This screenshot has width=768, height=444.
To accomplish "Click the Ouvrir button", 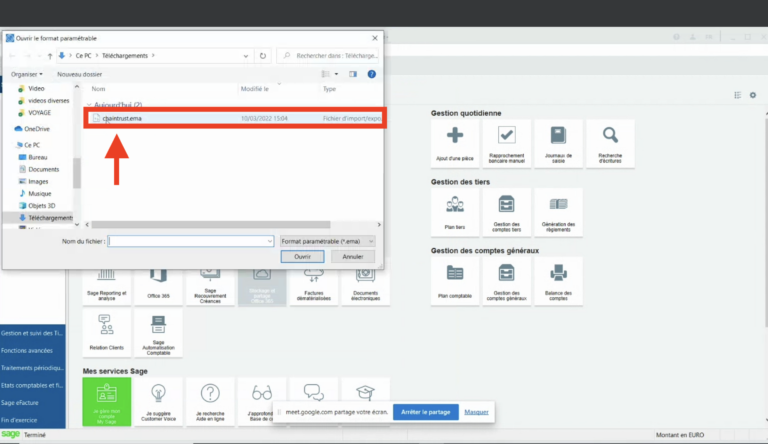I will point(302,256).
